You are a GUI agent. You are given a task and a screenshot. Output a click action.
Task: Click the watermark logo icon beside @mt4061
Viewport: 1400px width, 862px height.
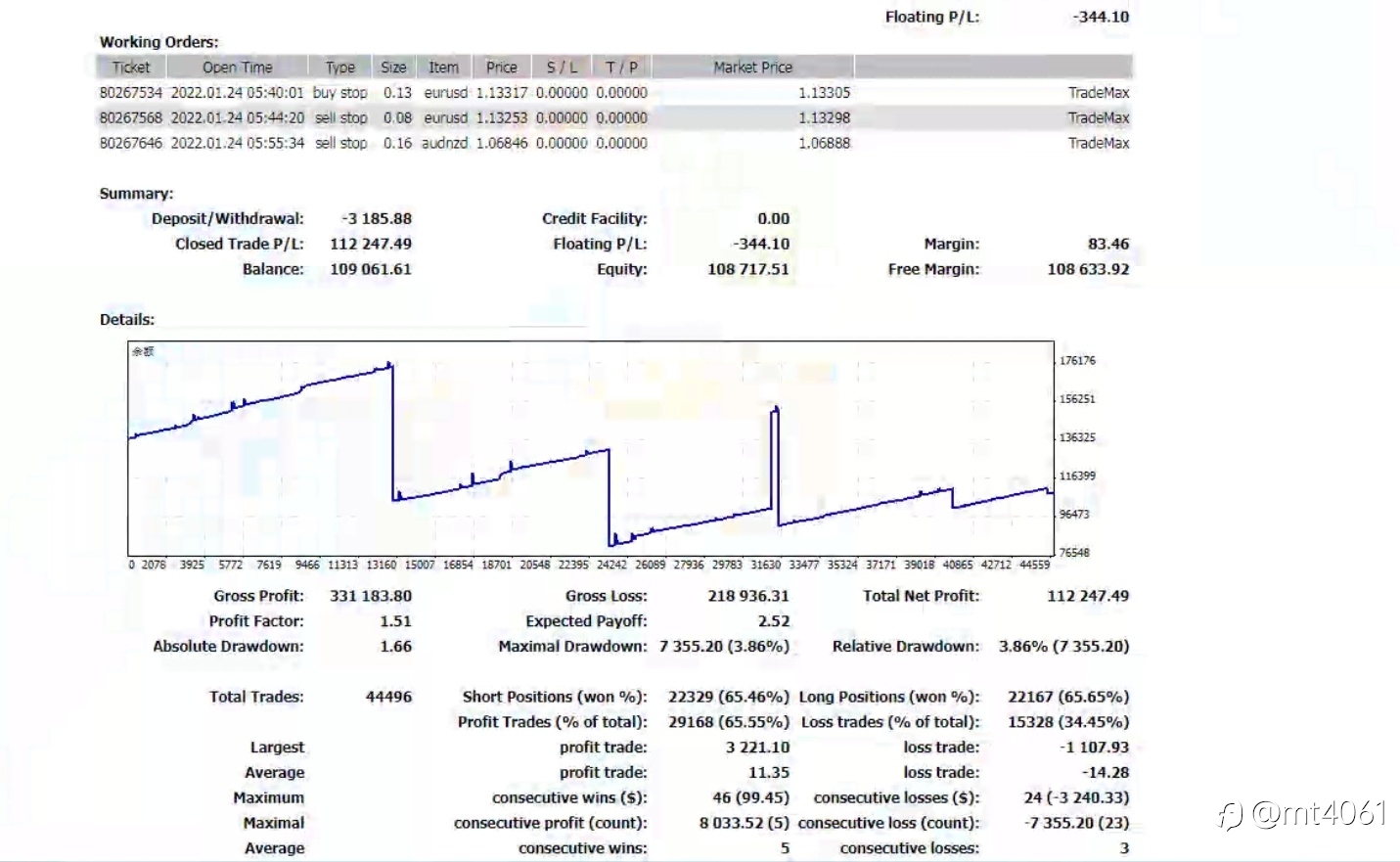(1230, 814)
